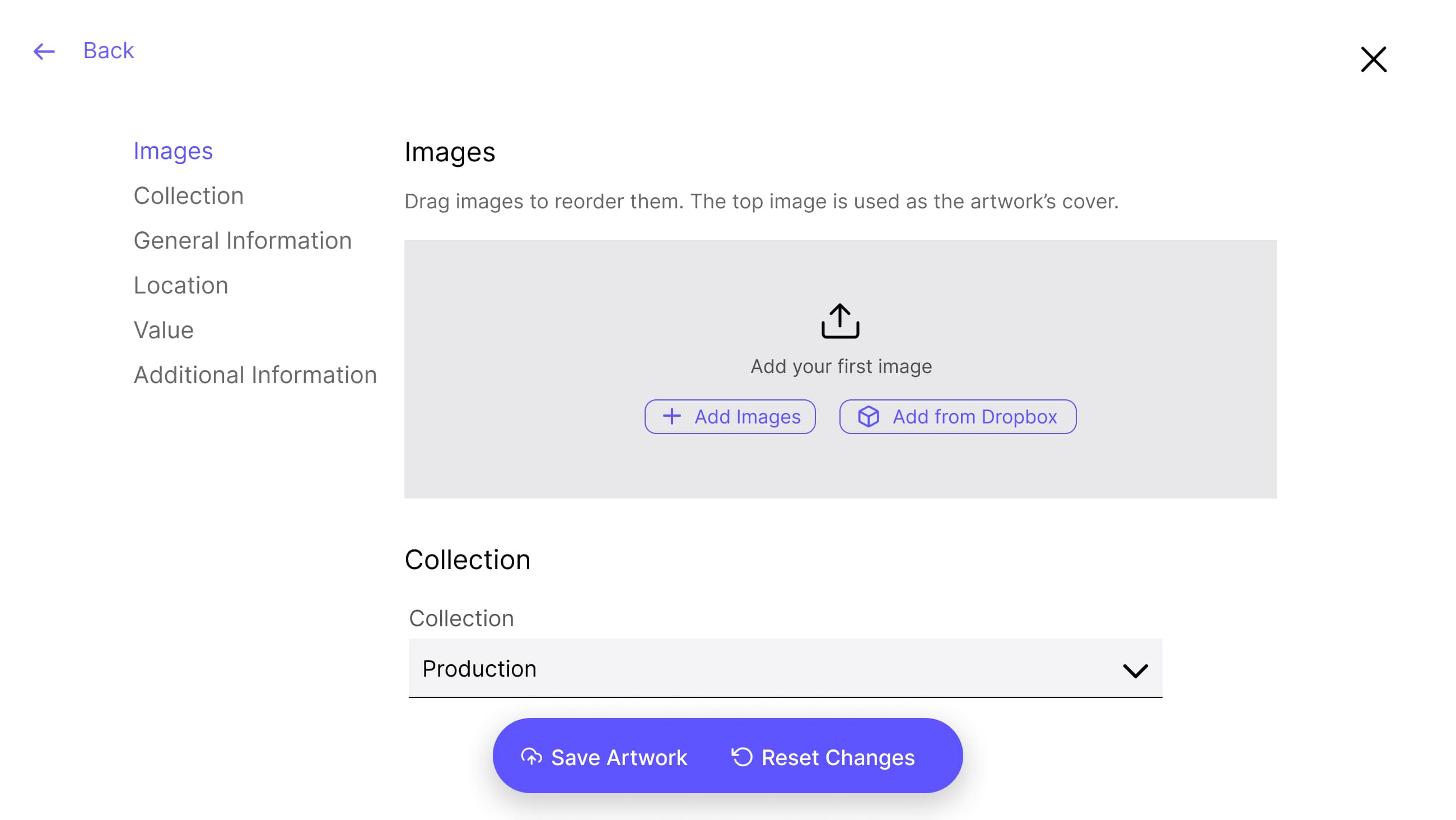This screenshot has width=1456, height=820.
Task: Select Value in the sidebar
Action: [x=164, y=330]
